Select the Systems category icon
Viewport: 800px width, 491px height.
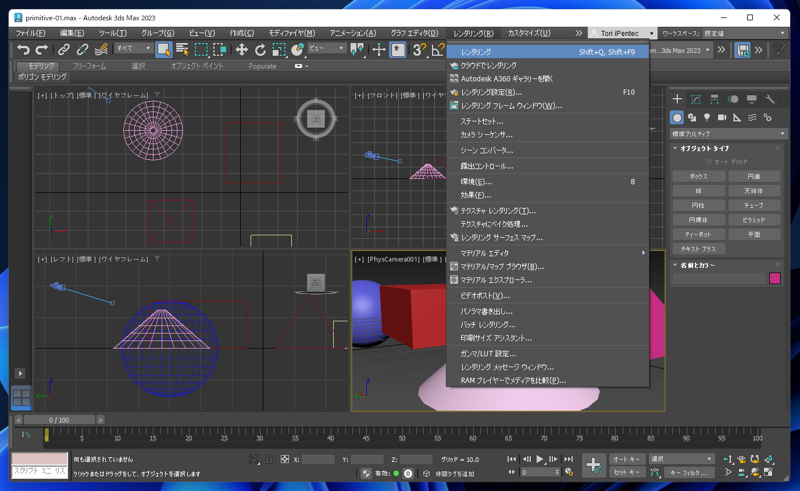[767, 118]
